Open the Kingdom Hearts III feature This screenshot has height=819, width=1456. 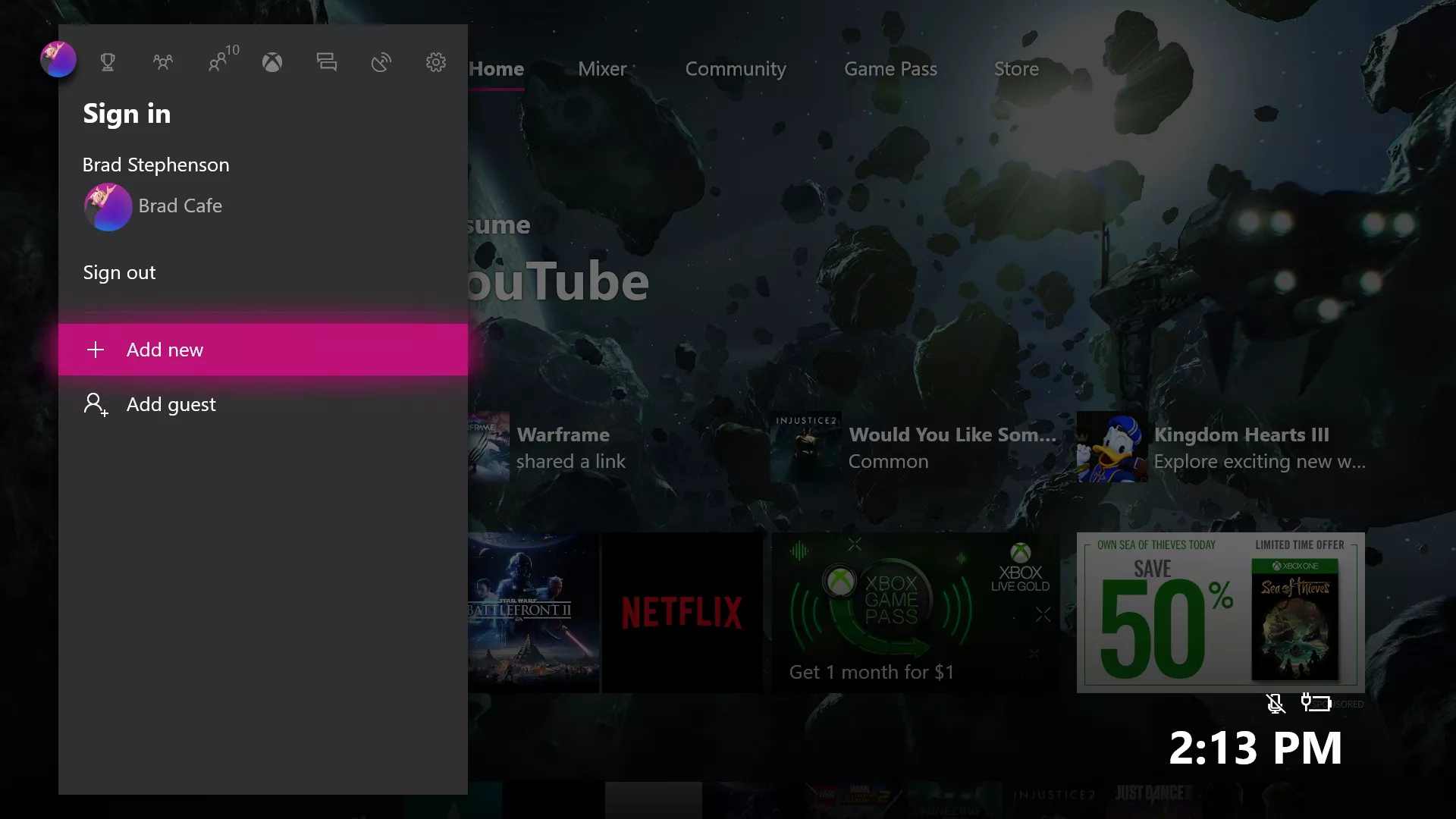(x=1221, y=447)
